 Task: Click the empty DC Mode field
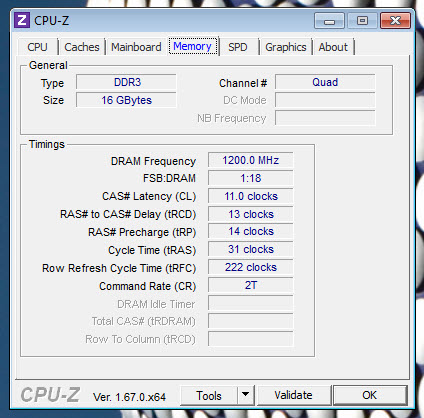[x=325, y=100]
